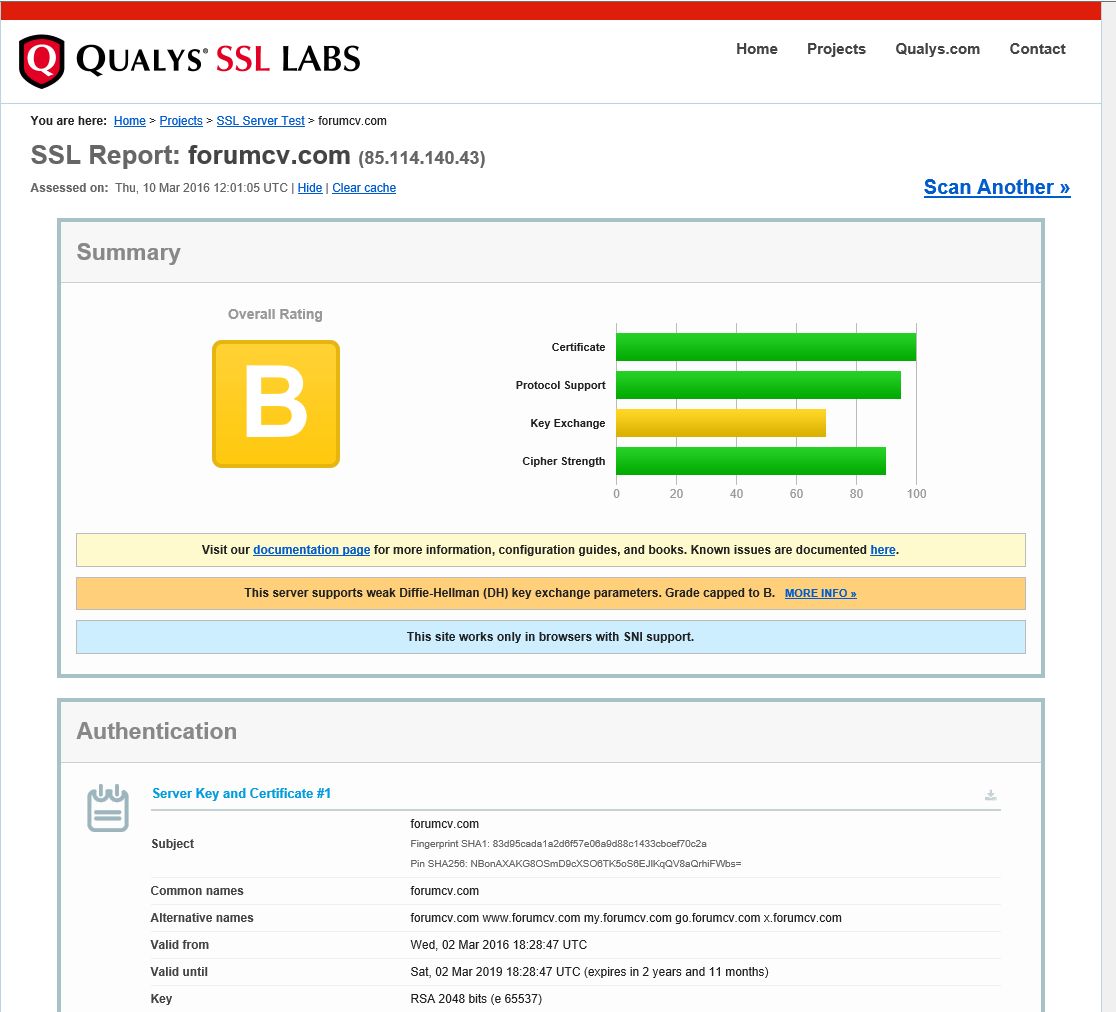Click the yellow Key Exchange score bar
The image size is (1116, 1012).
[721, 423]
